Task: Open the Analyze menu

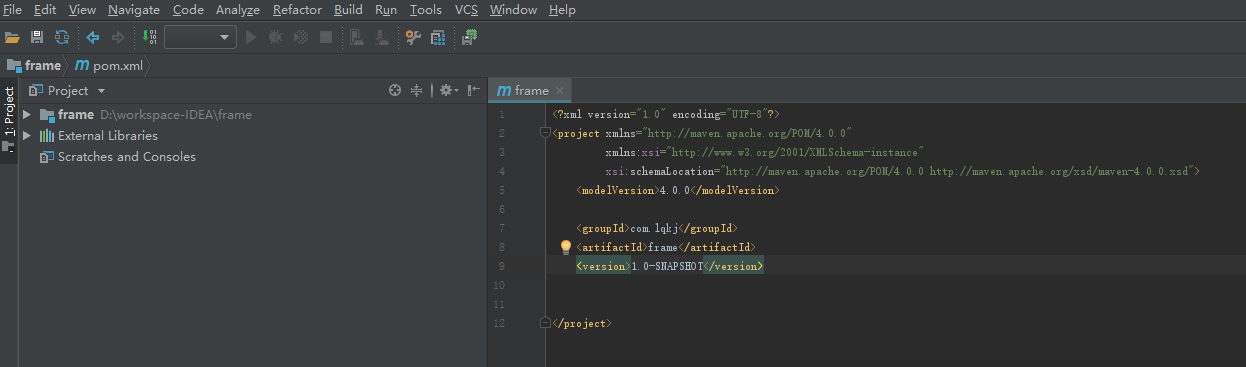Action: tap(237, 10)
